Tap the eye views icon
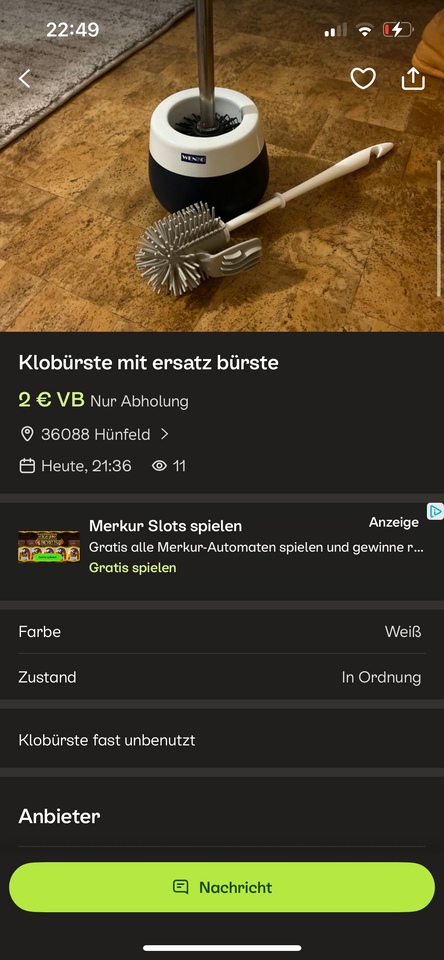This screenshot has height=960, width=444. [159, 467]
